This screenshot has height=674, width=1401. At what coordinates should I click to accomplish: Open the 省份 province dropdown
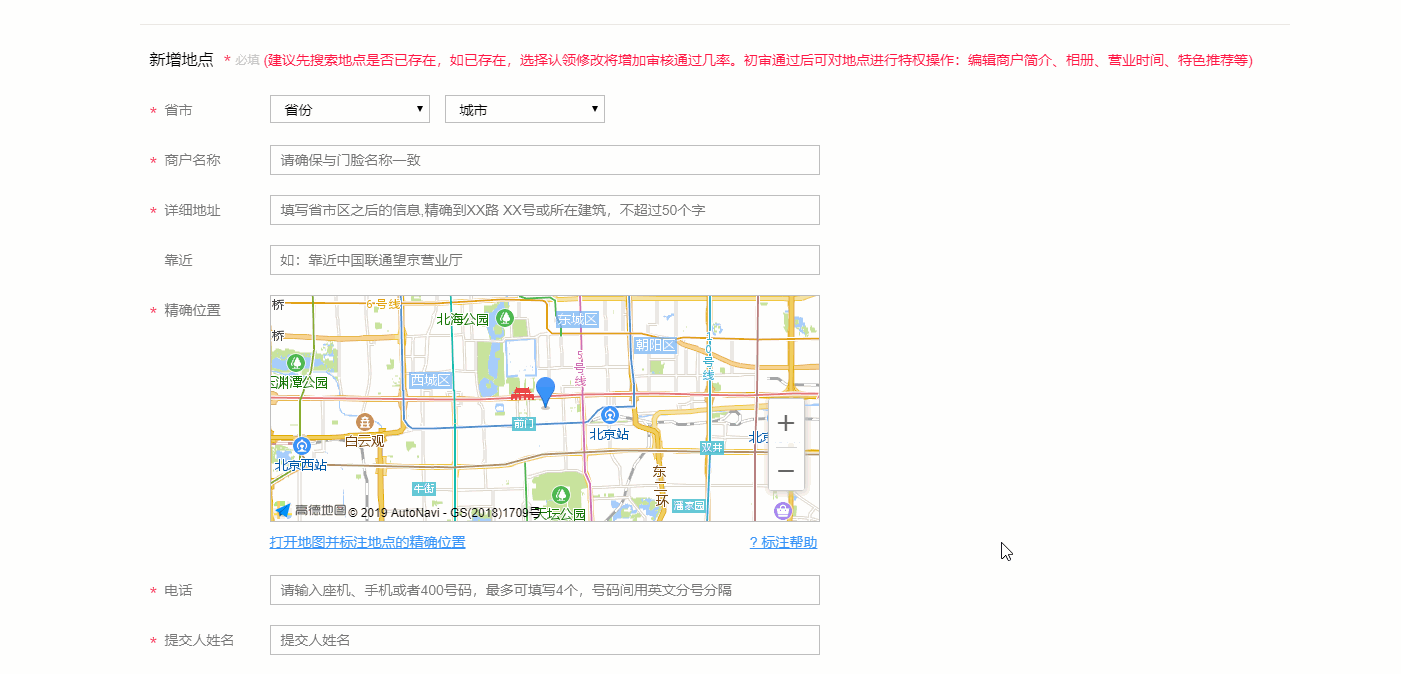[349, 109]
